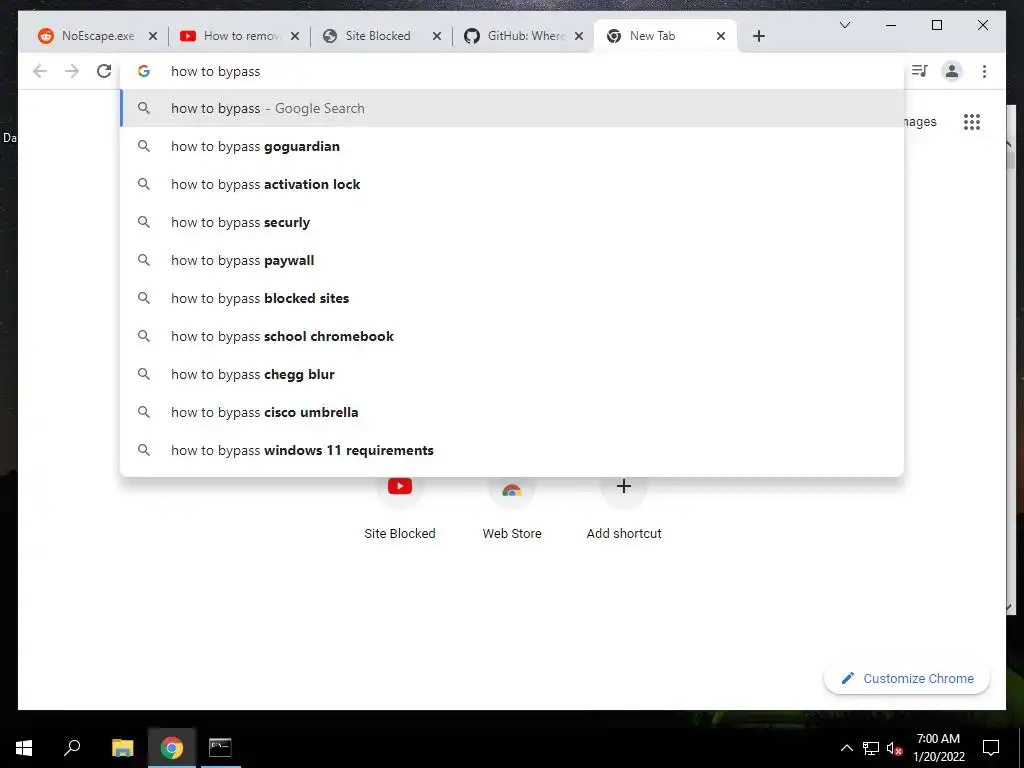The height and width of the screenshot is (768, 1024).
Task: Click the muted volume tray icon
Action: [895, 748]
